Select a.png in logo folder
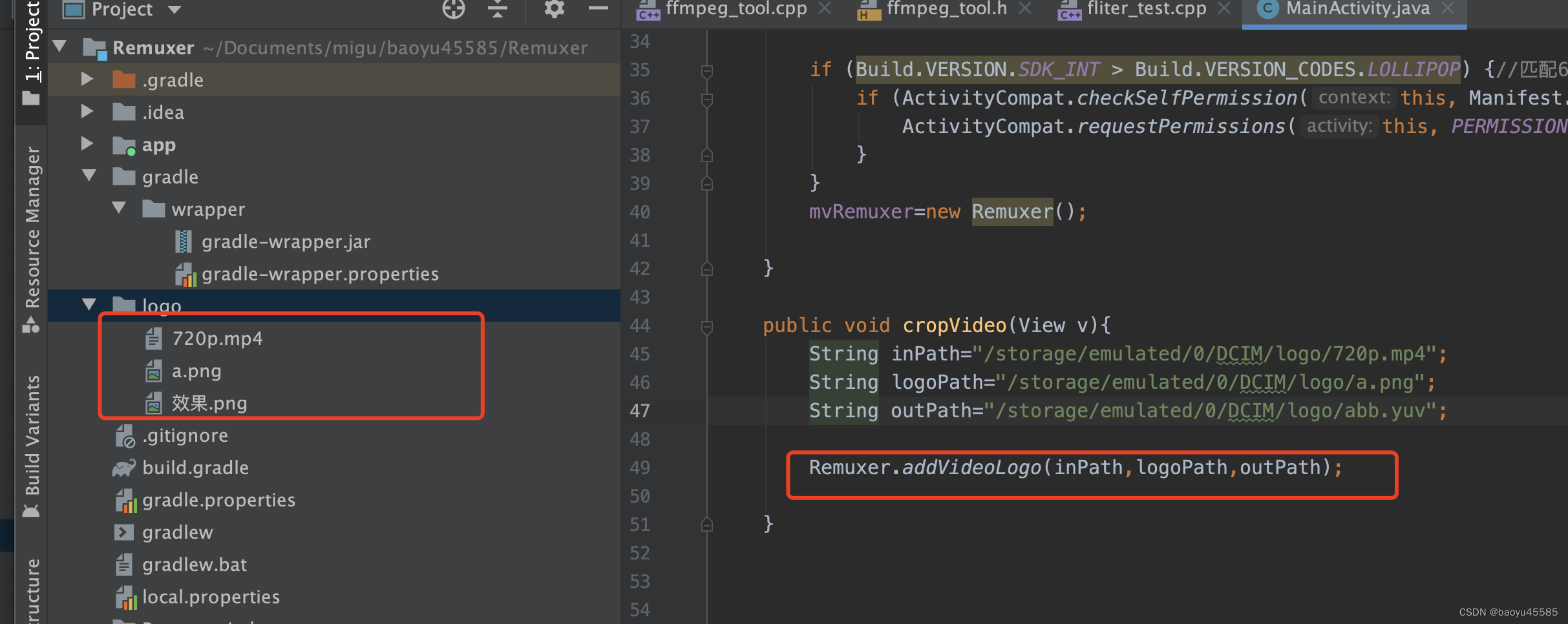 (196, 371)
